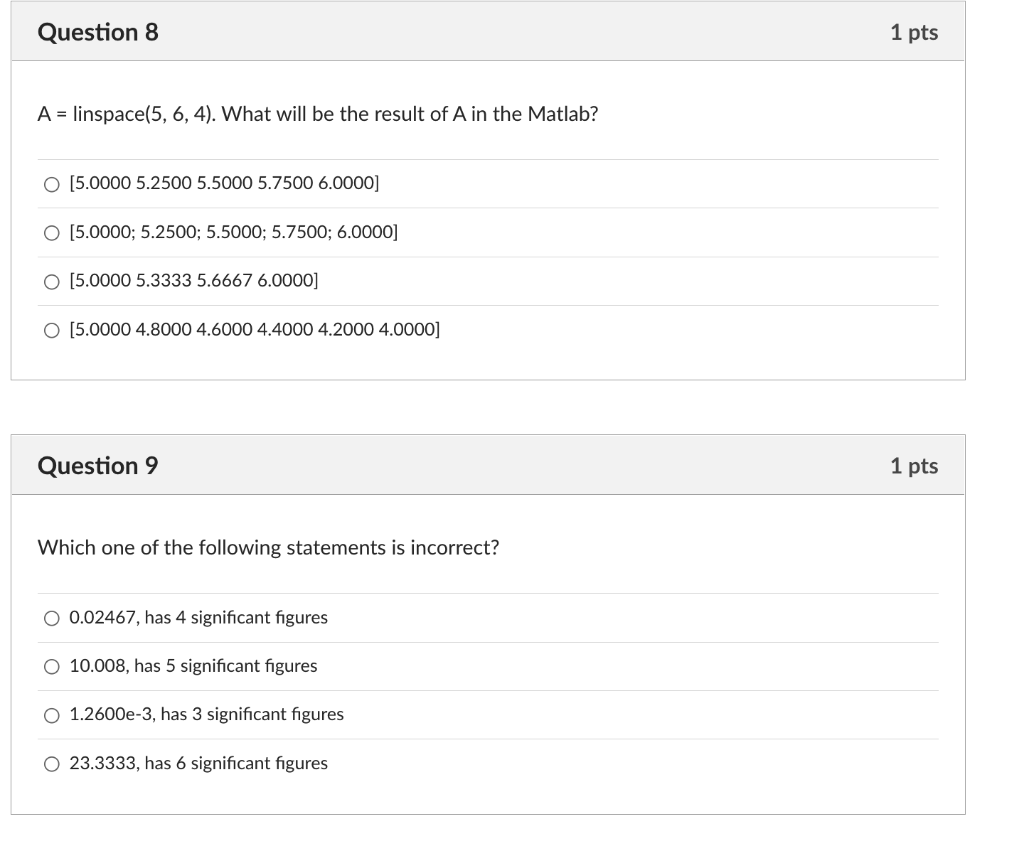This screenshot has height=846, width=1024.
Task: Choose [5.0000 5.3333 5.6667 6.0000] option
Action: click(x=193, y=281)
